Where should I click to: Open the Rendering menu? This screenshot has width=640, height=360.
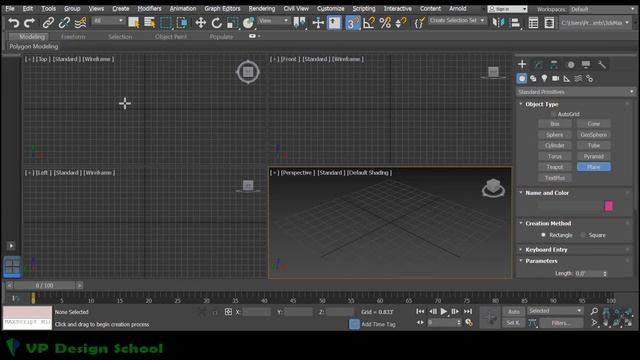pyautogui.click(x=262, y=9)
